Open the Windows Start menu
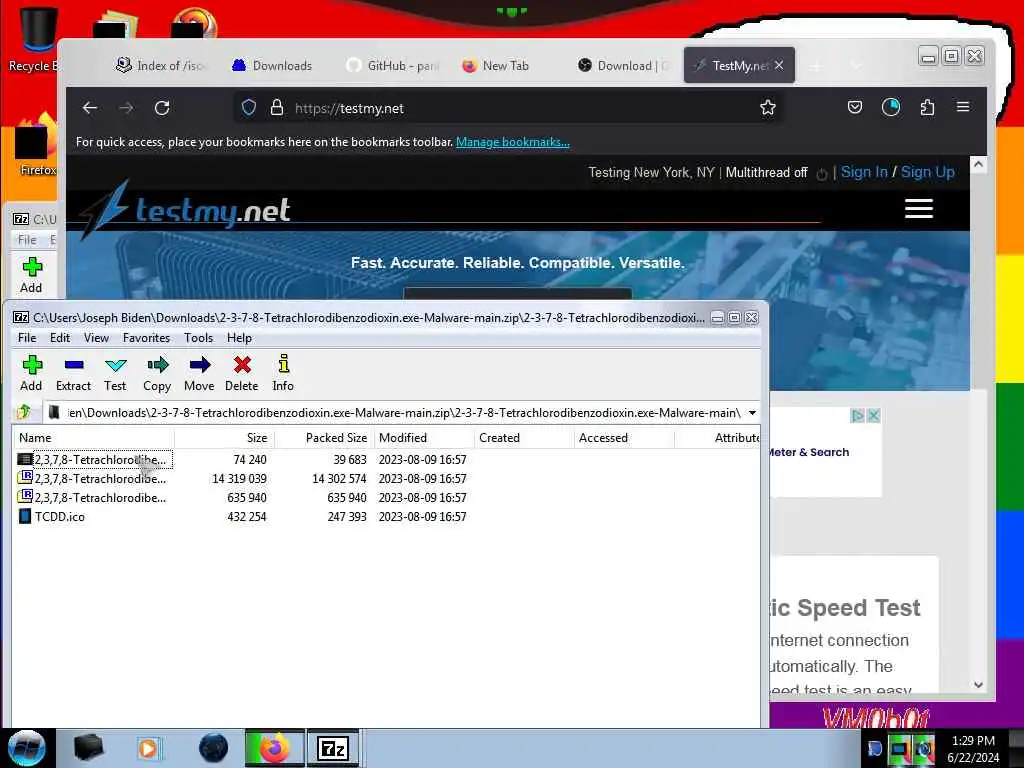The width and height of the screenshot is (1024, 768). coord(27,748)
